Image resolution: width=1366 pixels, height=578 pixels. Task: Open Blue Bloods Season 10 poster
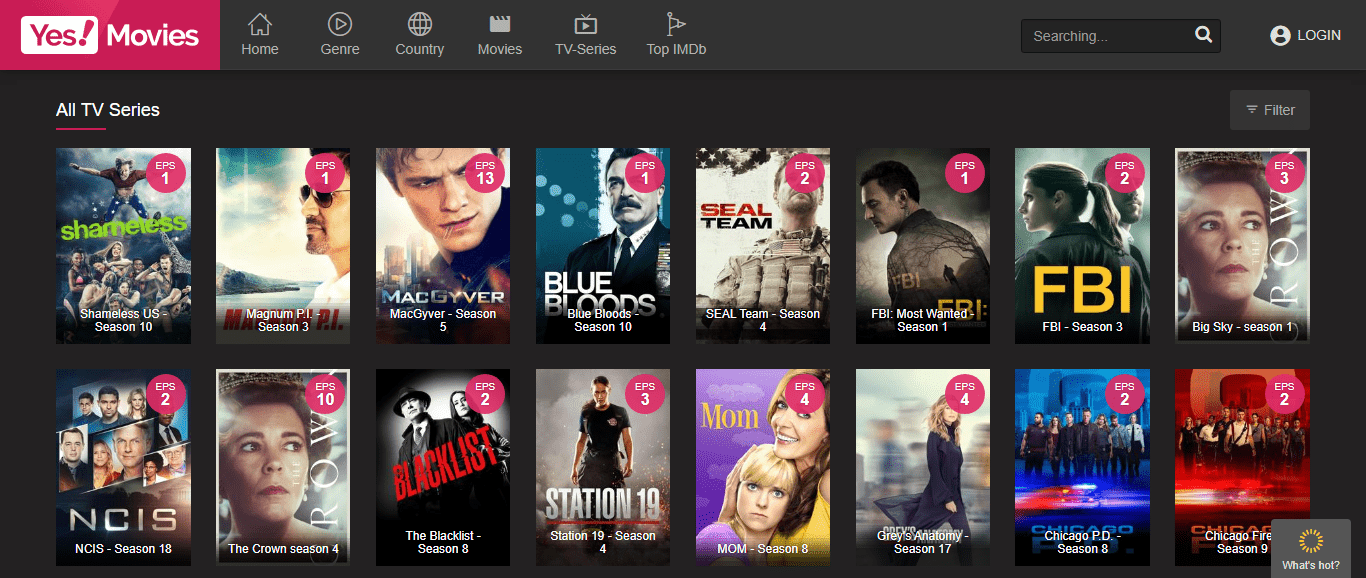tap(603, 246)
